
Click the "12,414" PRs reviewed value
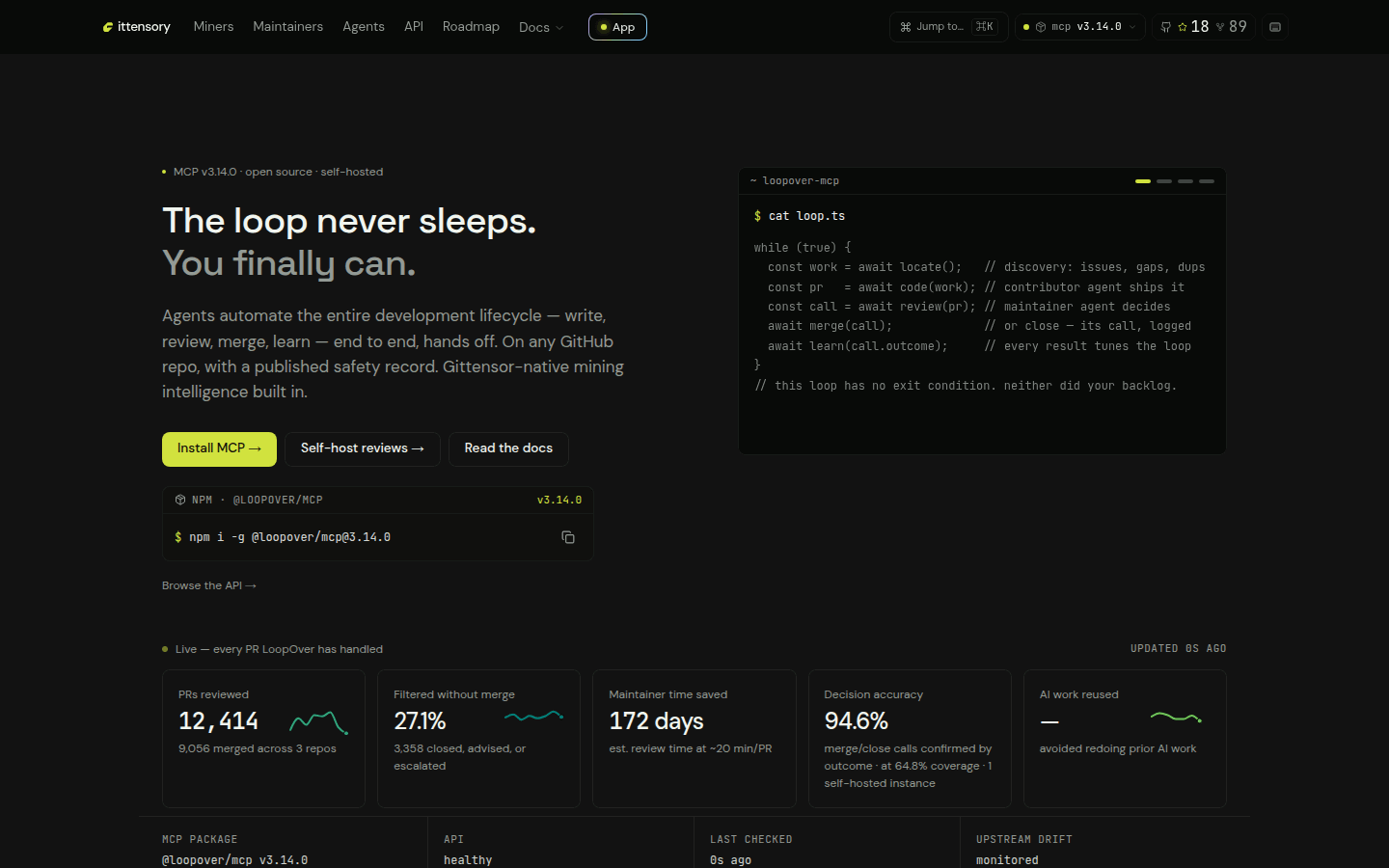click(x=218, y=721)
